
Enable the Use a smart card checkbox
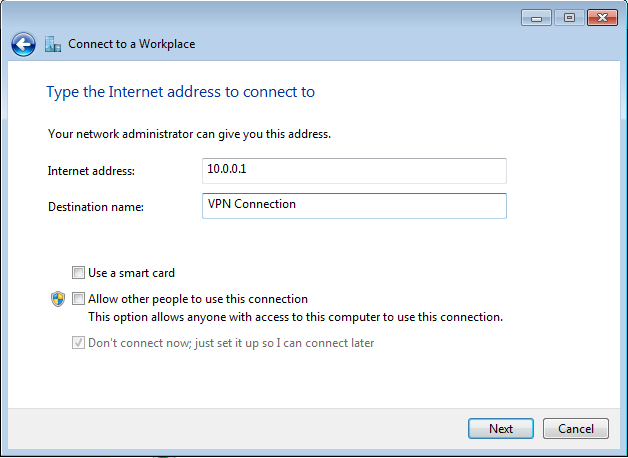[x=78, y=272]
